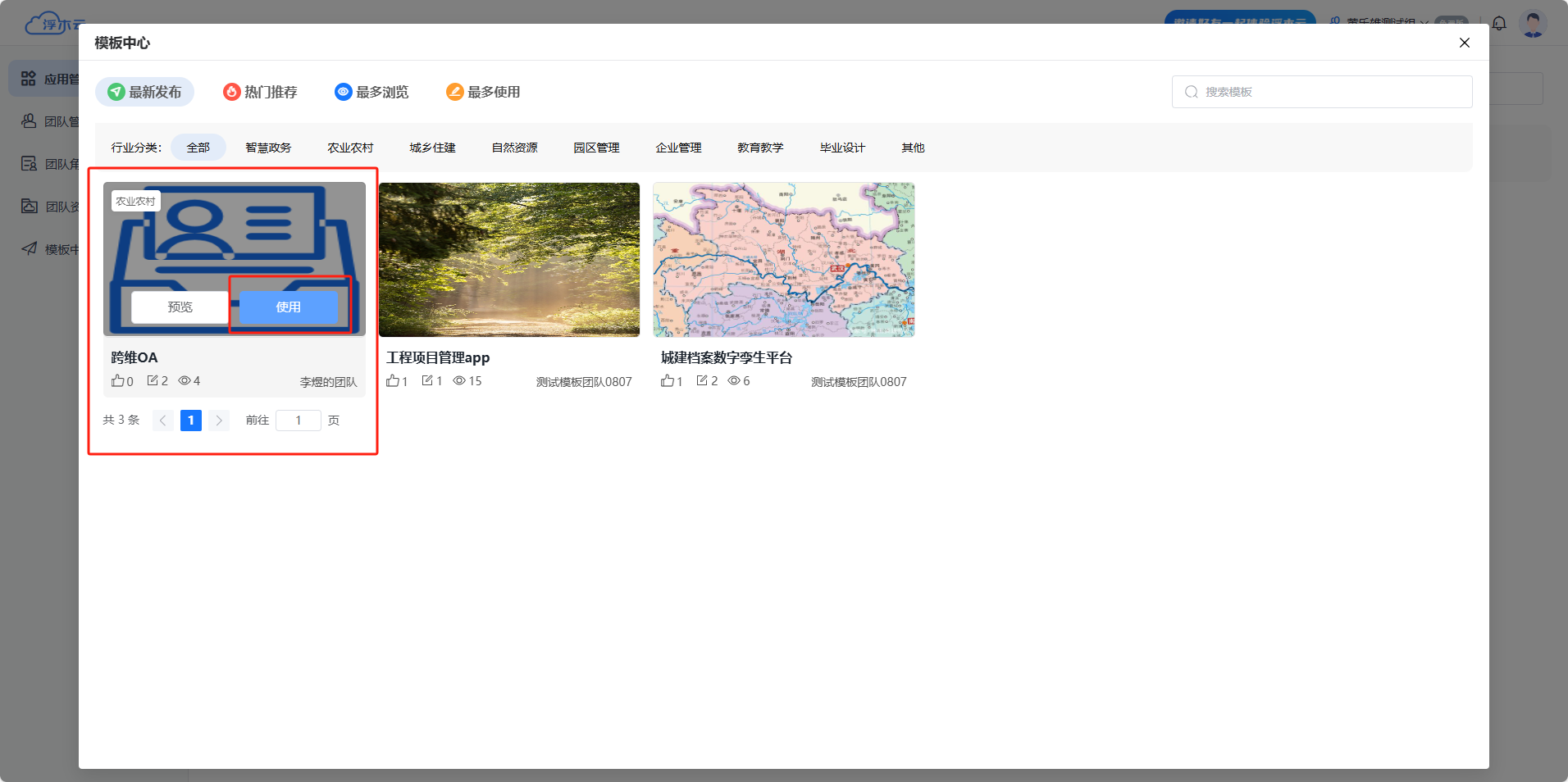Screen dimensions: 1568x782
Task: Go to the next page arrow
Action: tap(219, 421)
